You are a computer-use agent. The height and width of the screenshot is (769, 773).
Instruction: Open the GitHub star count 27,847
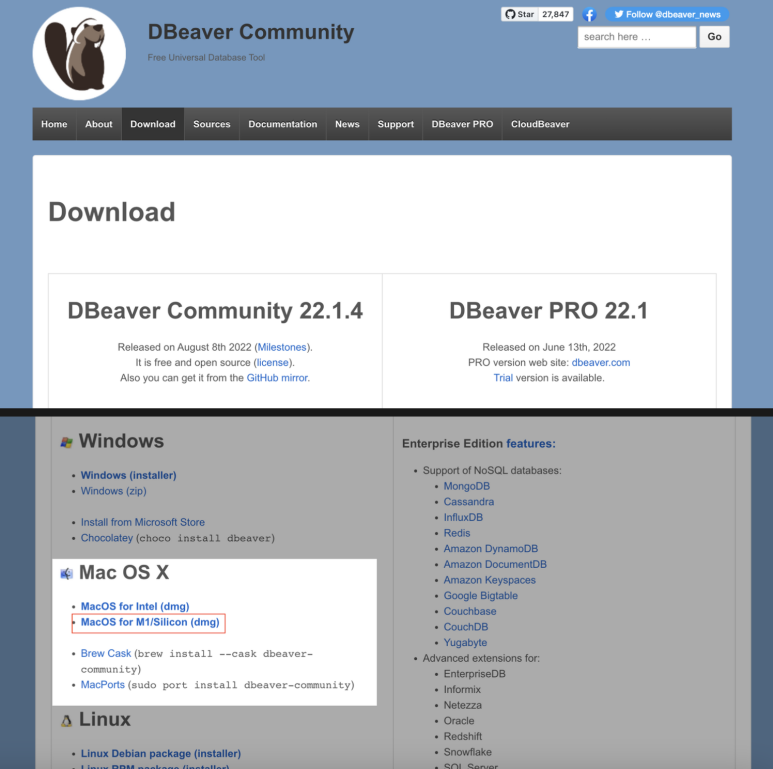(556, 14)
